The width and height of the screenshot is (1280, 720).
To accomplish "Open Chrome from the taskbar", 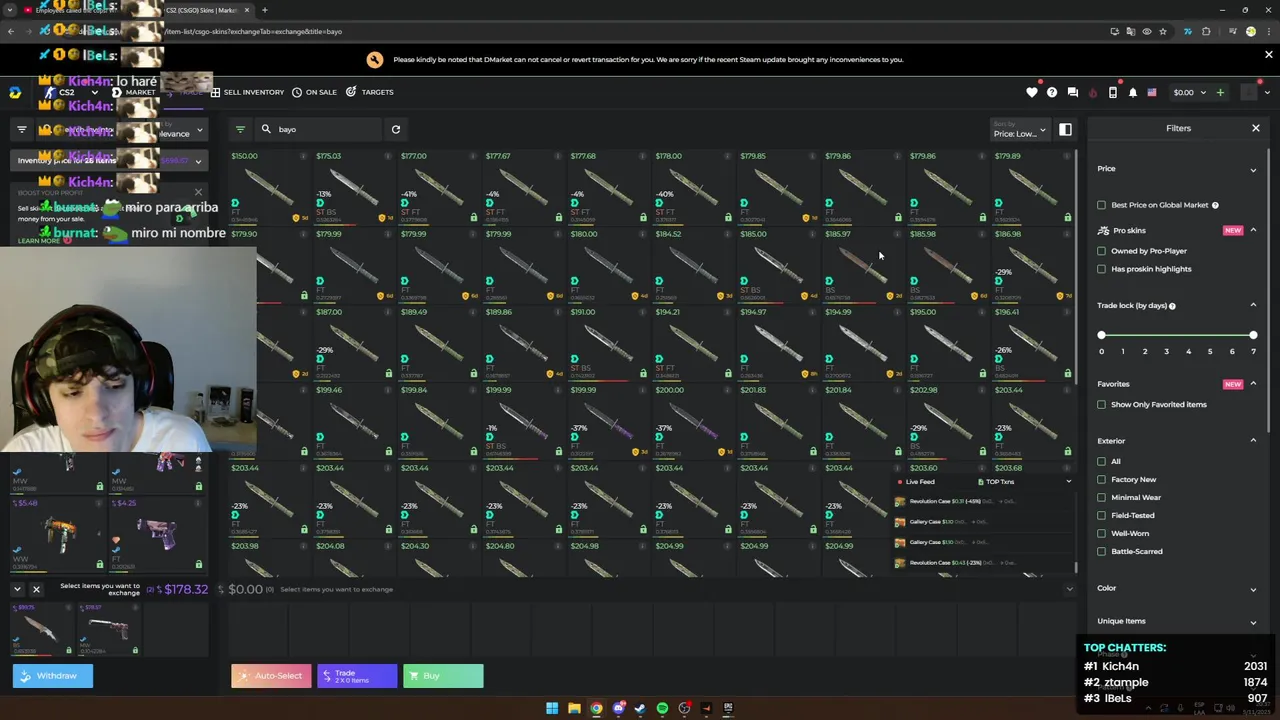I will point(596,708).
